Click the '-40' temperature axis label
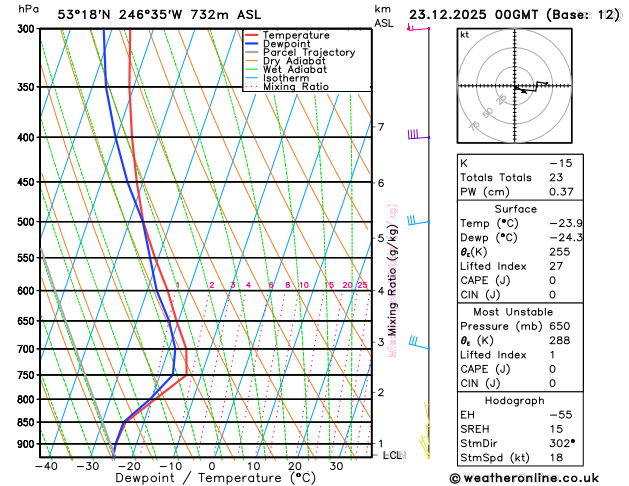 (x=47, y=466)
